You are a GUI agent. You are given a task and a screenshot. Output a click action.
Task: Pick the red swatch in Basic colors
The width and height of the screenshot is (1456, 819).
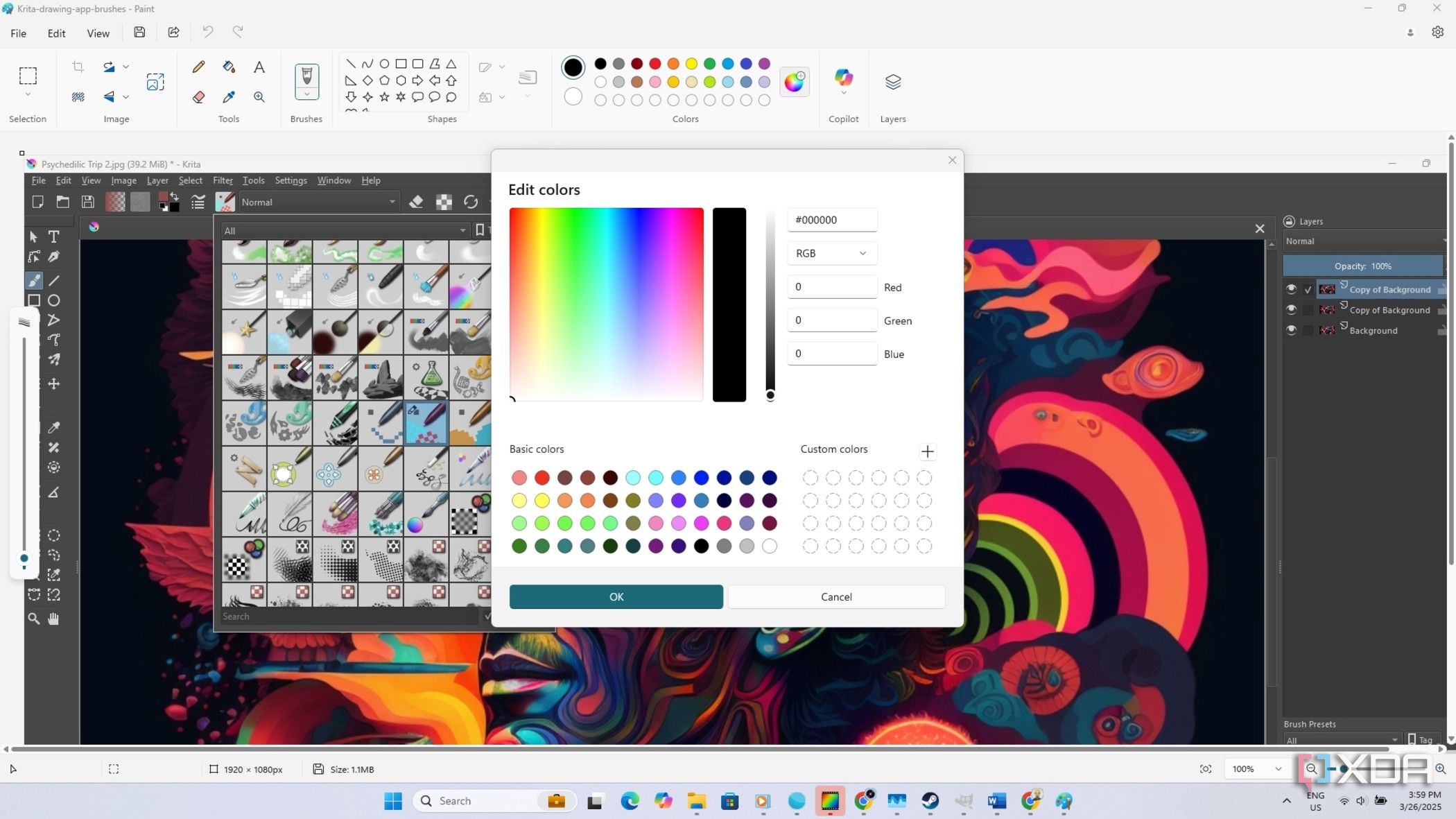click(541, 477)
